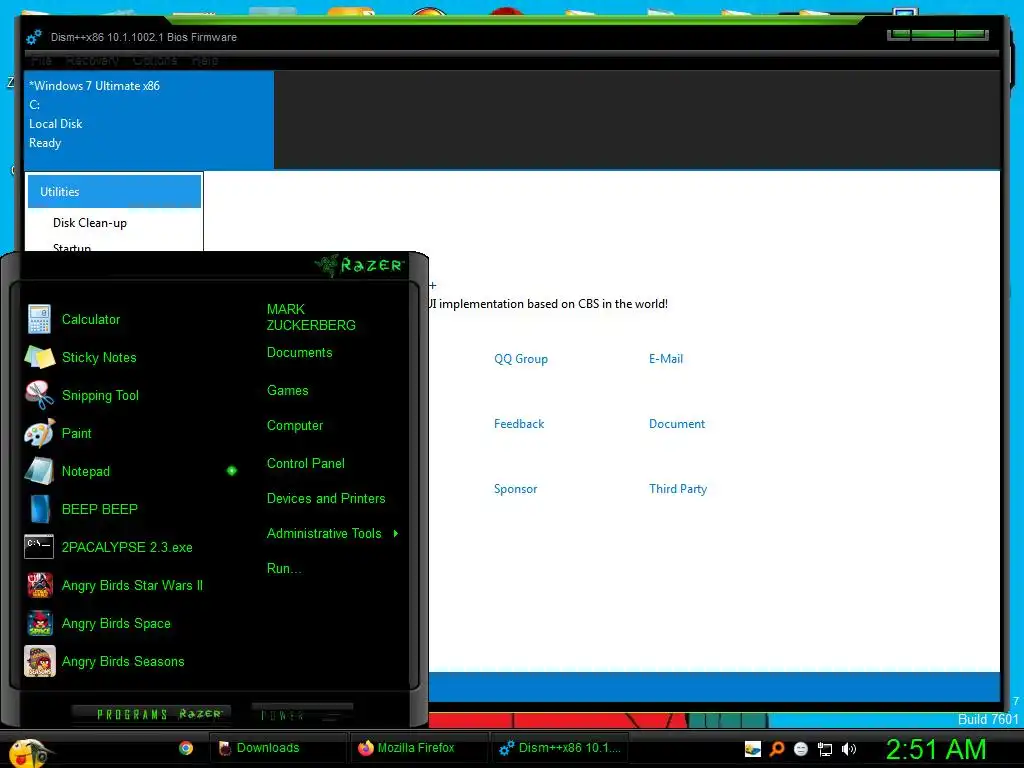Click the first system tray icon
1024x768 pixels.
pyautogui.click(x=753, y=749)
